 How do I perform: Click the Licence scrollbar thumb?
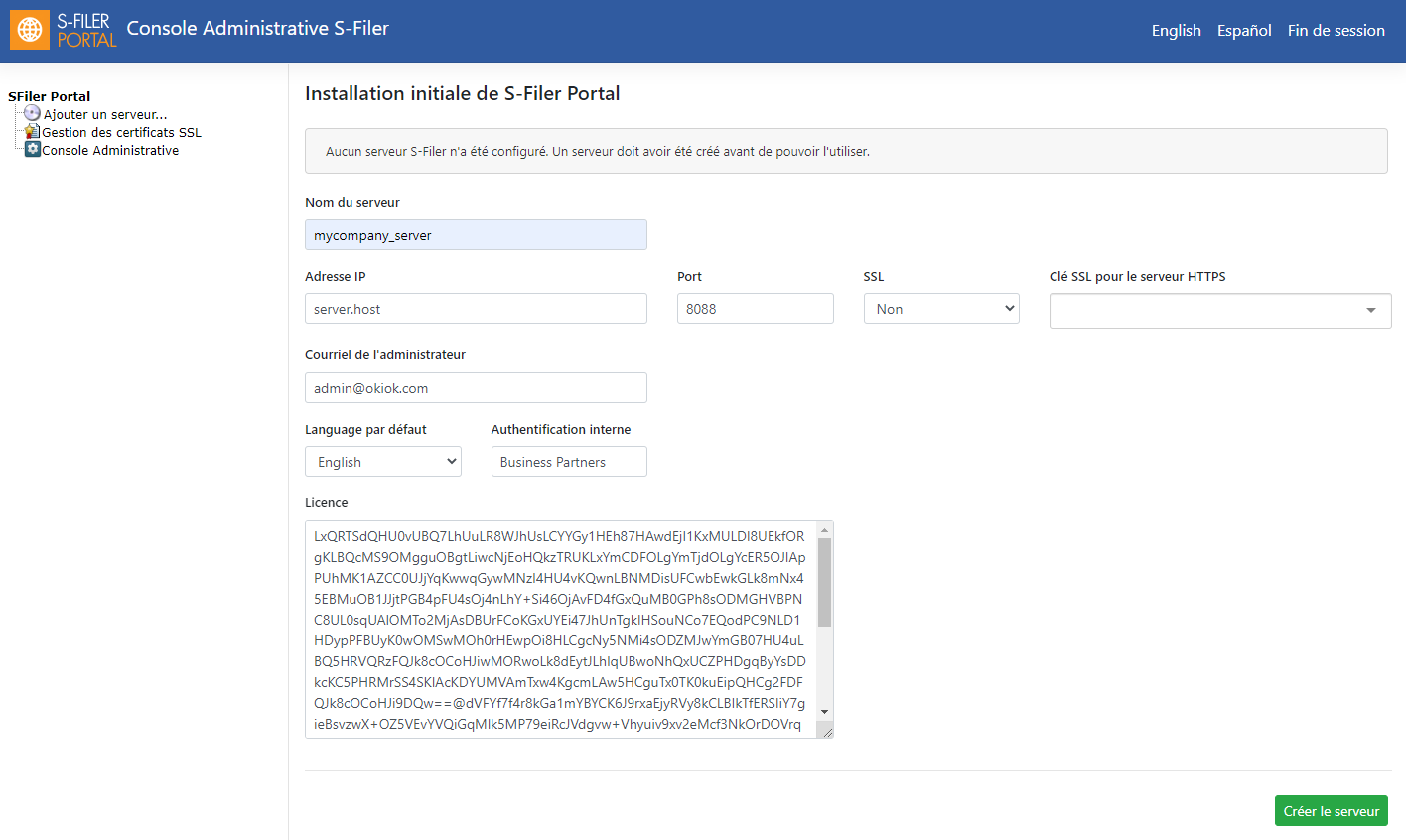[x=824, y=583]
